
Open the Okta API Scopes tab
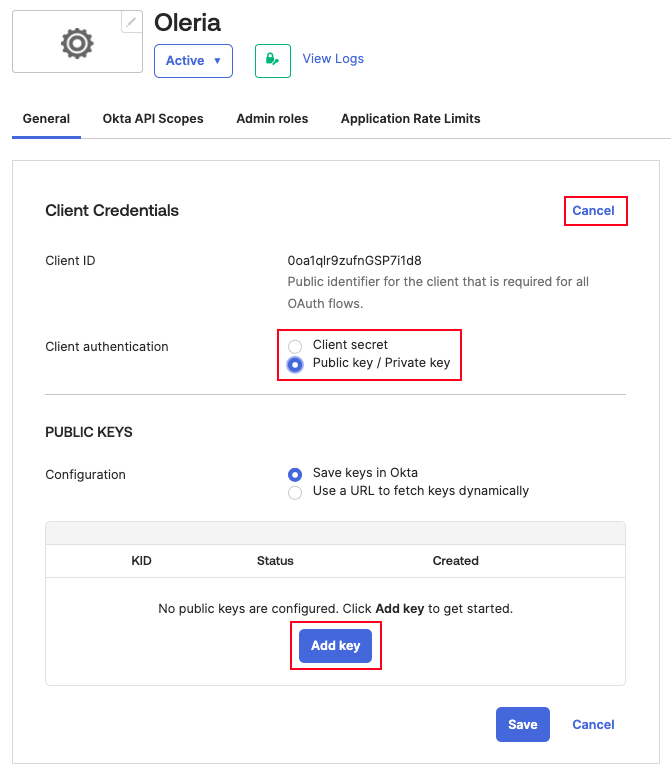click(x=153, y=119)
